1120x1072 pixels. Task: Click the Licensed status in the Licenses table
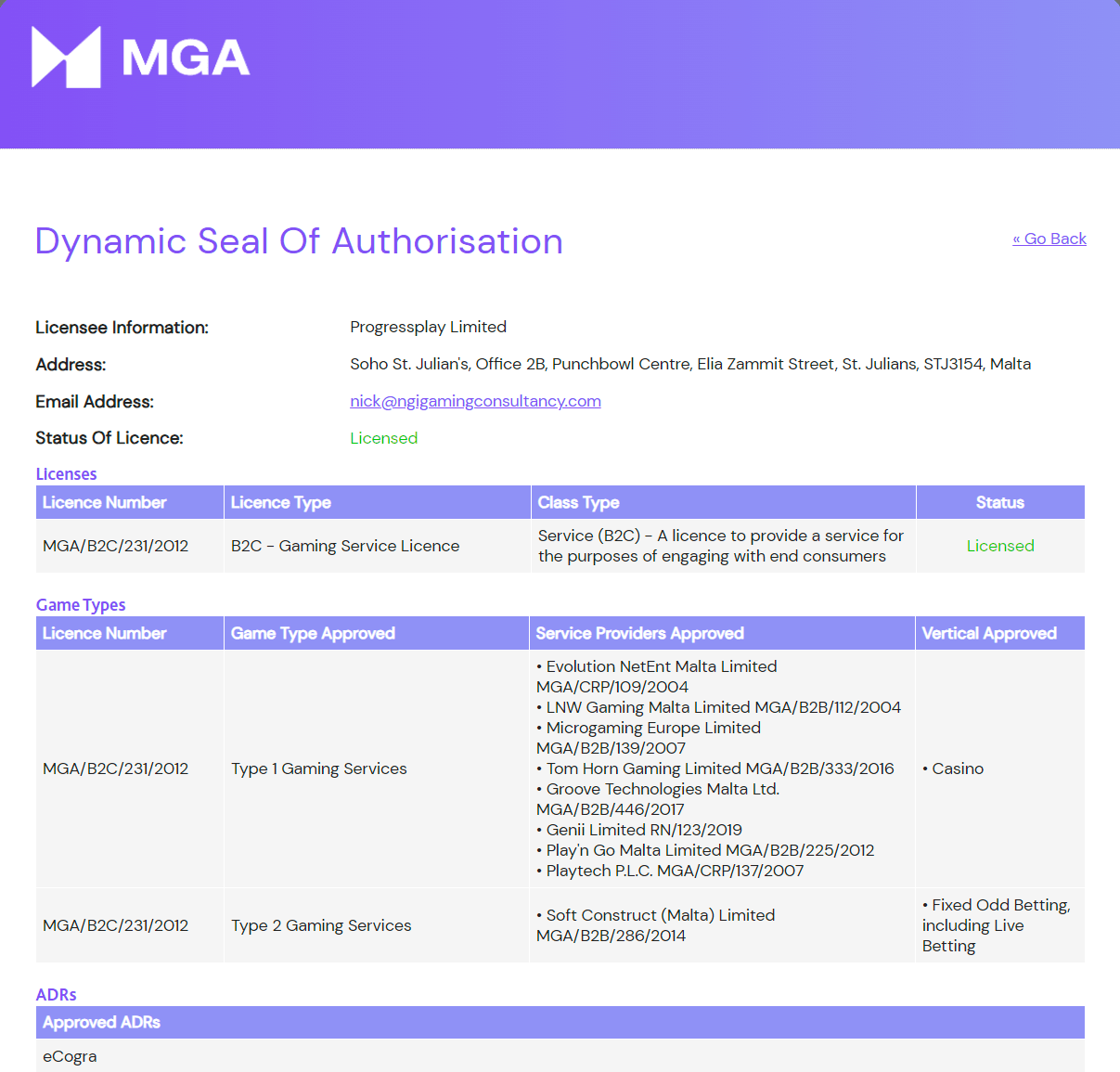tap(1000, 546)
